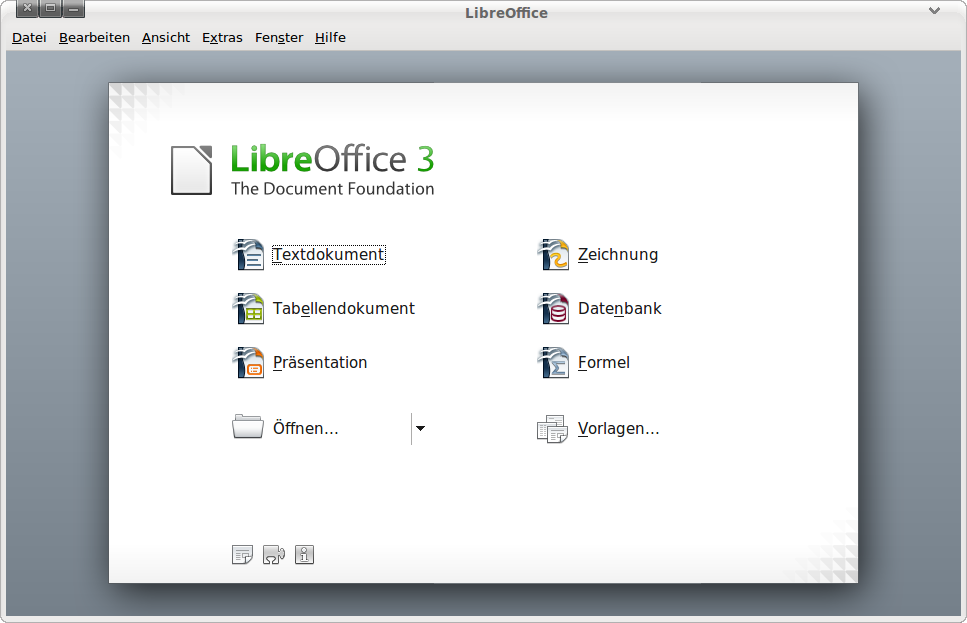Click the LibreOffice 3 logo

pos(303,170)
